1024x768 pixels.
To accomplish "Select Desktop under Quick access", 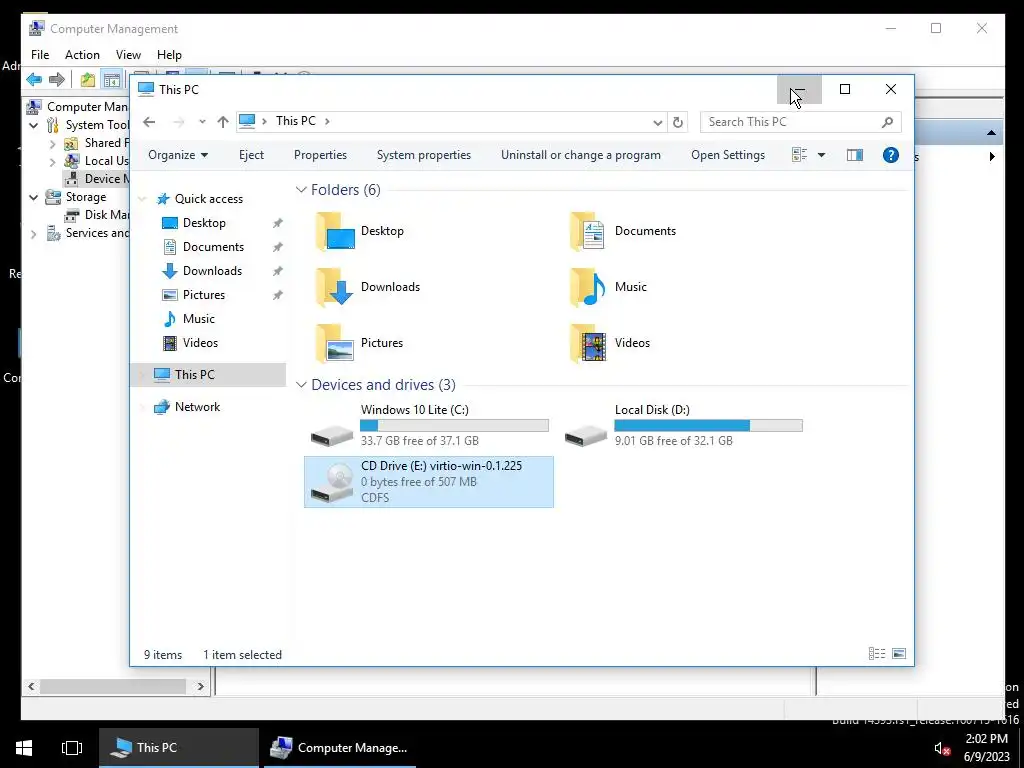I will tap(204, 223).
